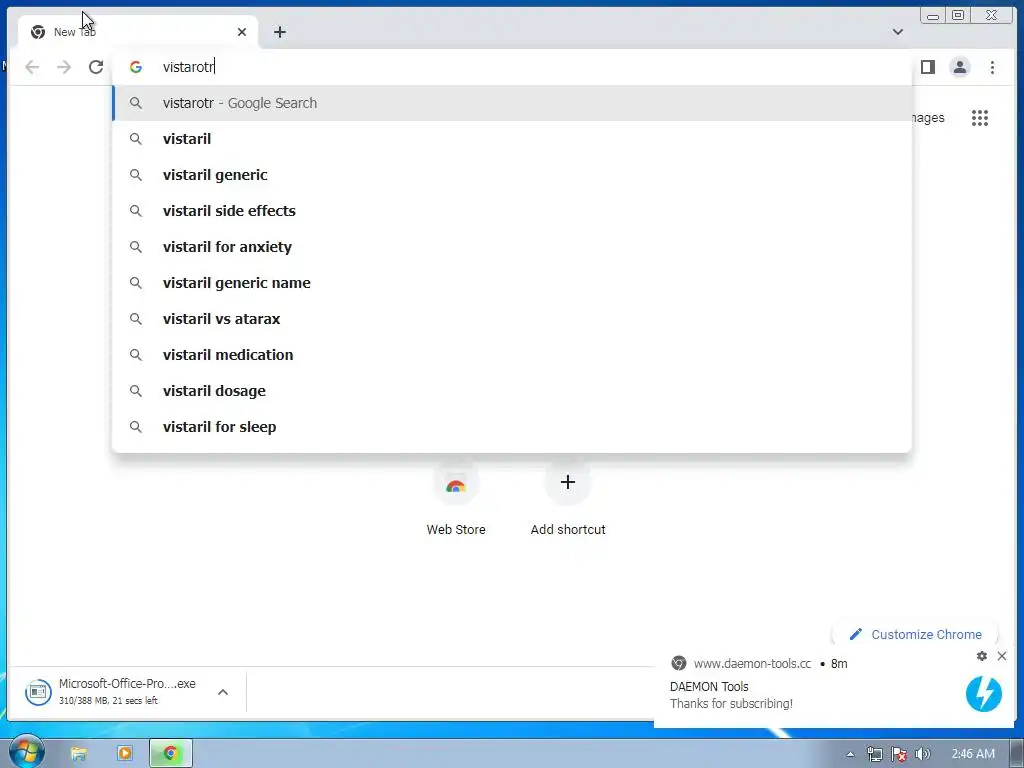The width and height of the screenshot is (1024, 768).
Task: Click the network tray icon
Action: click(874, 754)
